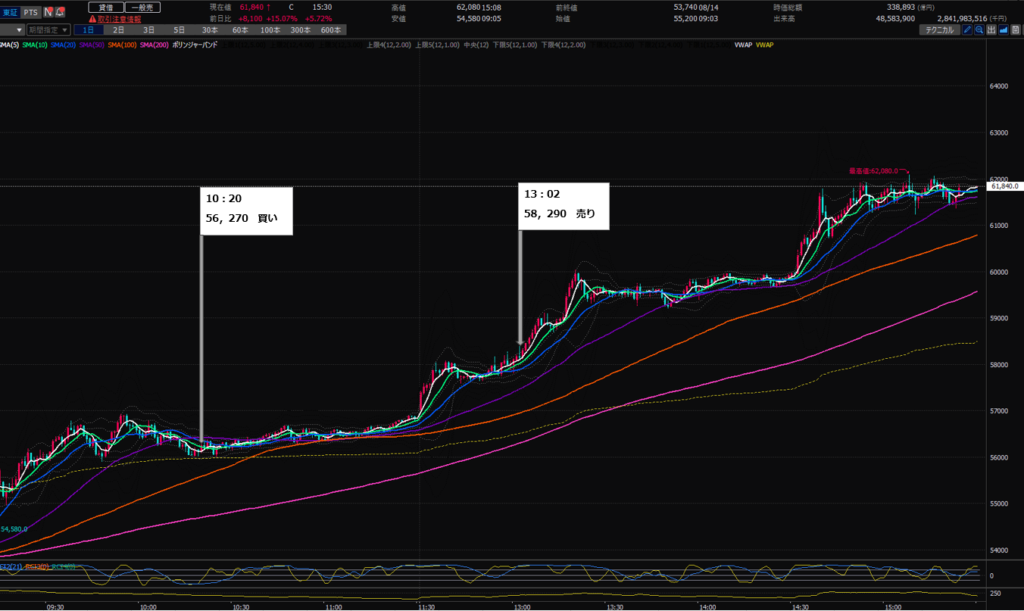Click the 13:00 label on time axis
Viewport: 1024px width, 611px height.
pyautogui.click(x=522, y=607)
